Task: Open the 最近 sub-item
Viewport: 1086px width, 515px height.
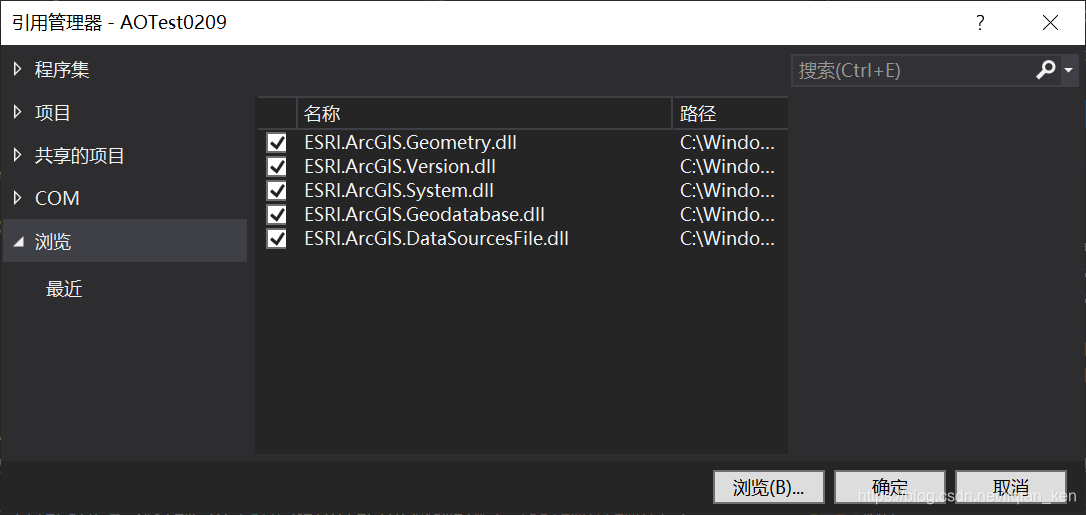Action: click(64, 289)
